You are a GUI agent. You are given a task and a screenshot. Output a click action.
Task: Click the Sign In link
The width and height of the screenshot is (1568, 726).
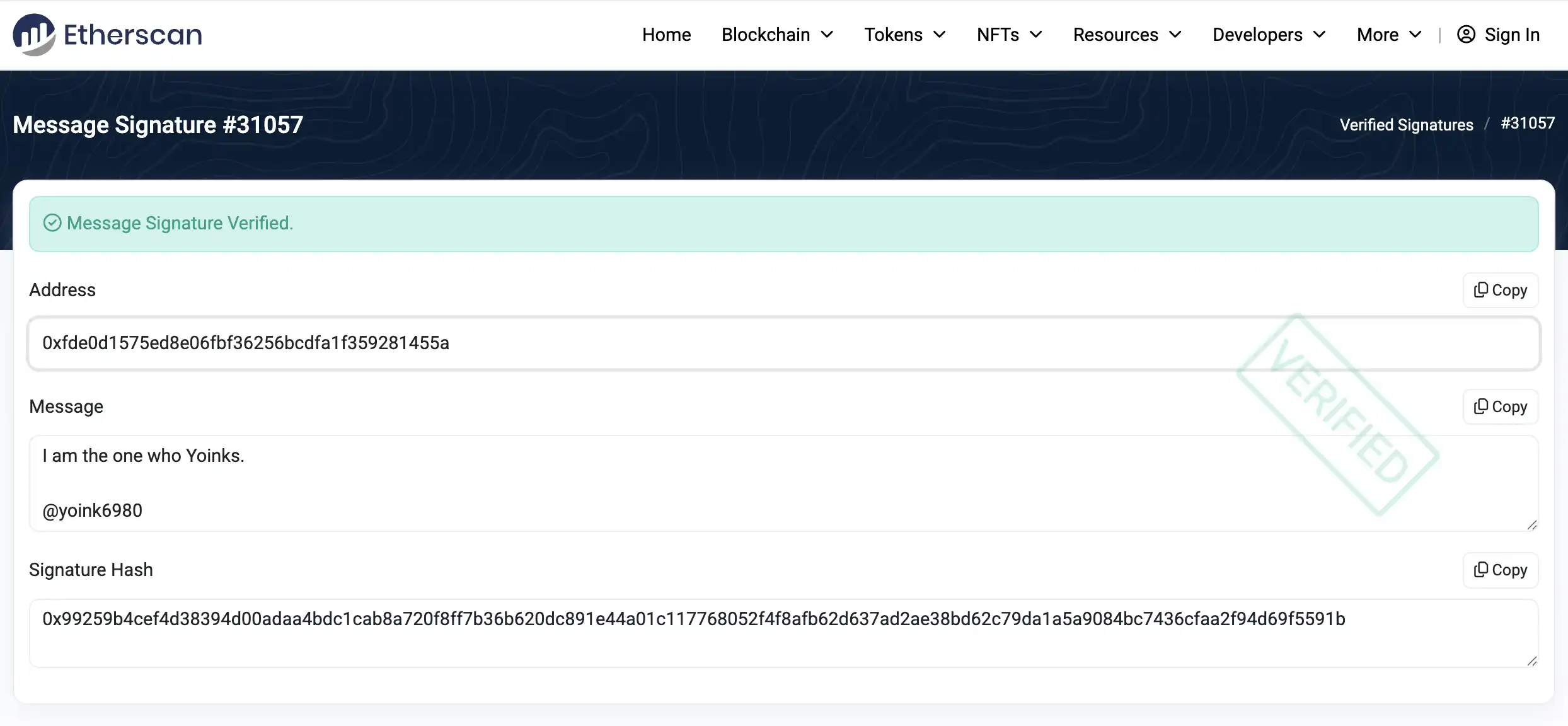point(1511,35)
